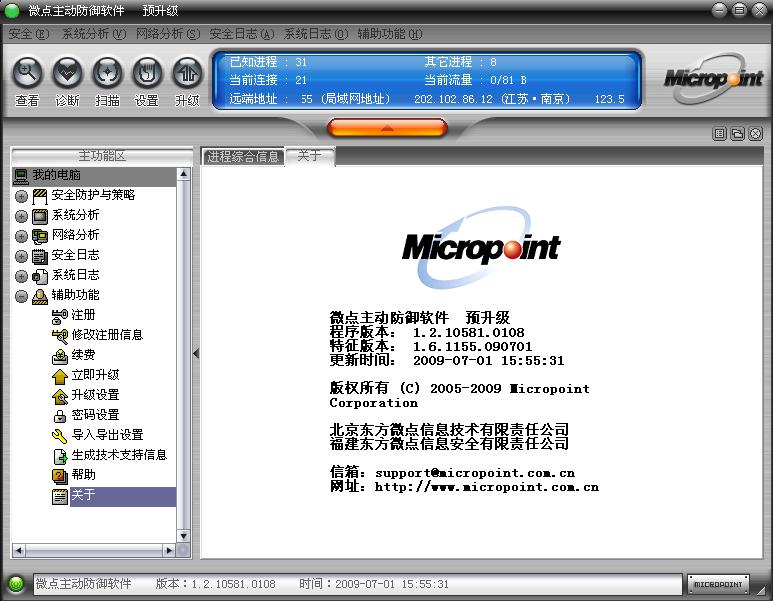This screenshot has width=773, height=601.
Task: Click the 修改注册信息 key icon
Action: [60, 336]
